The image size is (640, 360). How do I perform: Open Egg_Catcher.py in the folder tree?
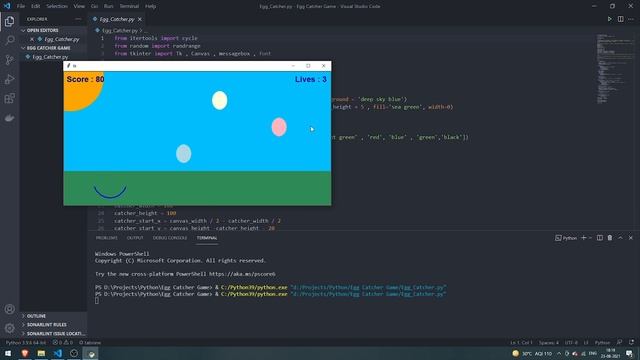pyautogui.click(x=50, y=57)
